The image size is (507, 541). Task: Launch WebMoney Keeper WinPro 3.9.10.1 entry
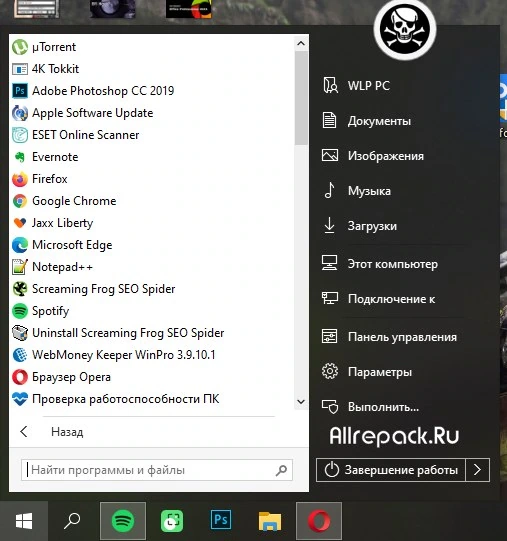[x=124, y=355]
